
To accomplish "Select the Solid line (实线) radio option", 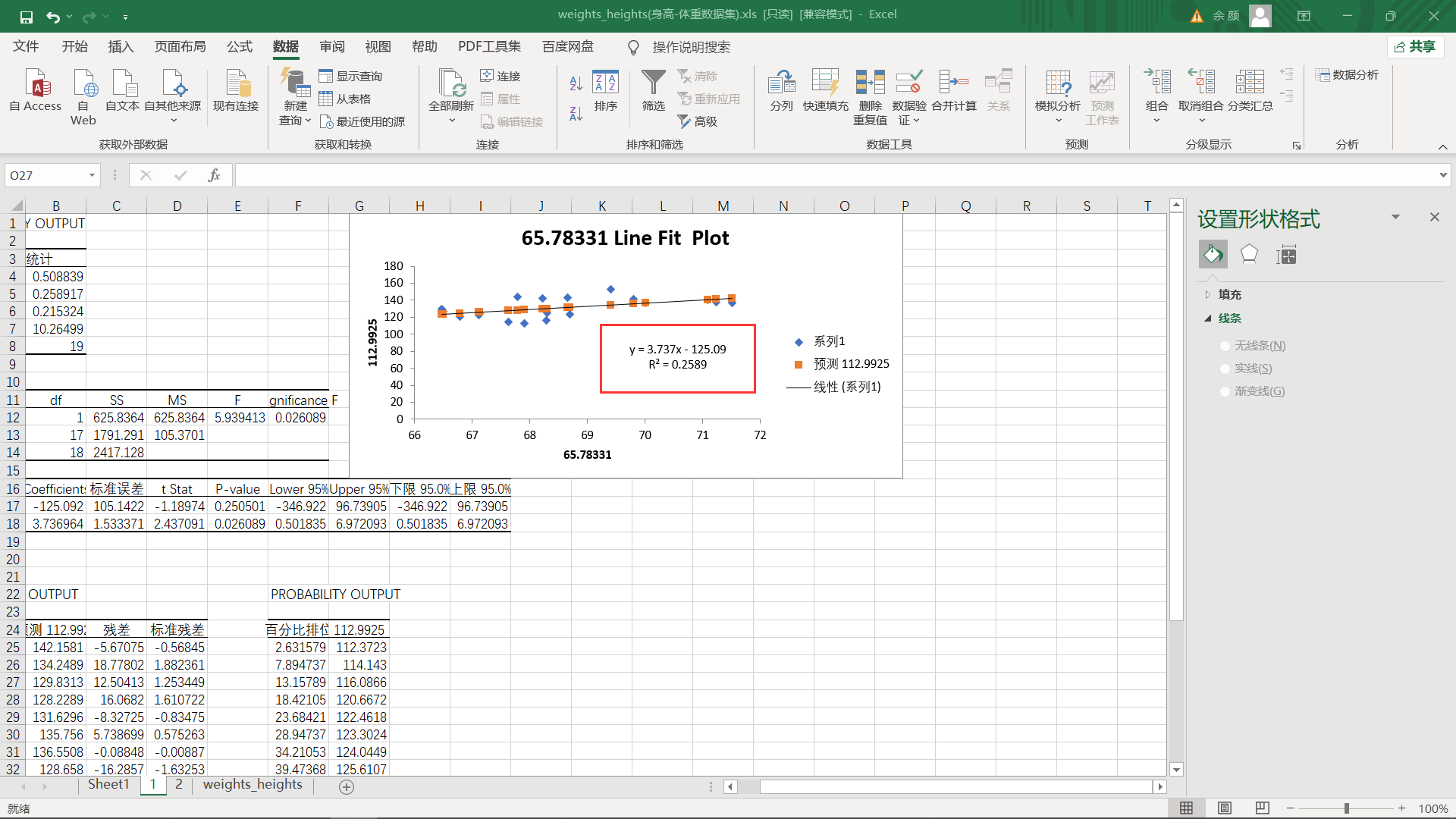I will pyautogui.click(x=1225, y=369).
